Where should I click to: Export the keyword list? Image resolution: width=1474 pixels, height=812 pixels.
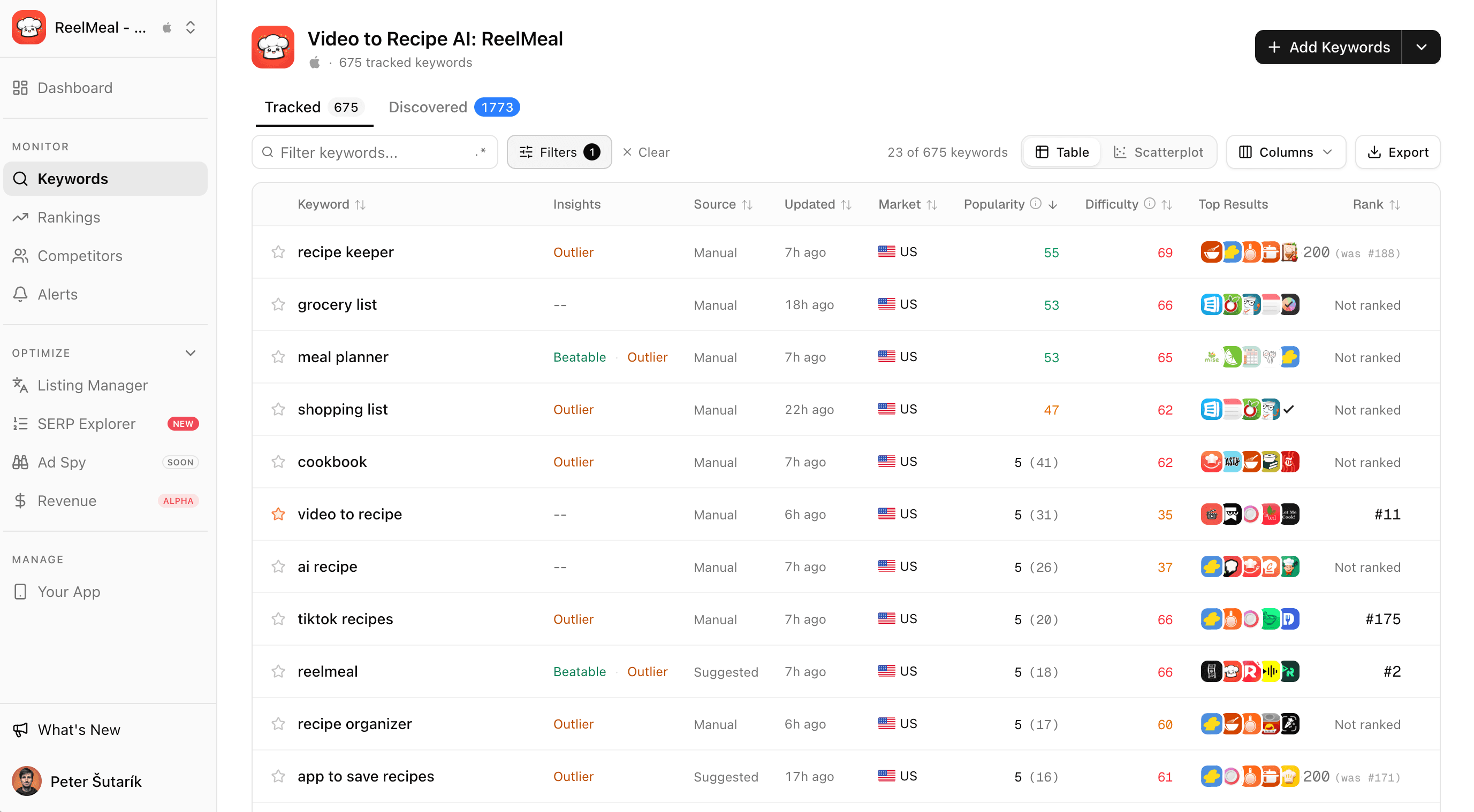coord(1397,152)
